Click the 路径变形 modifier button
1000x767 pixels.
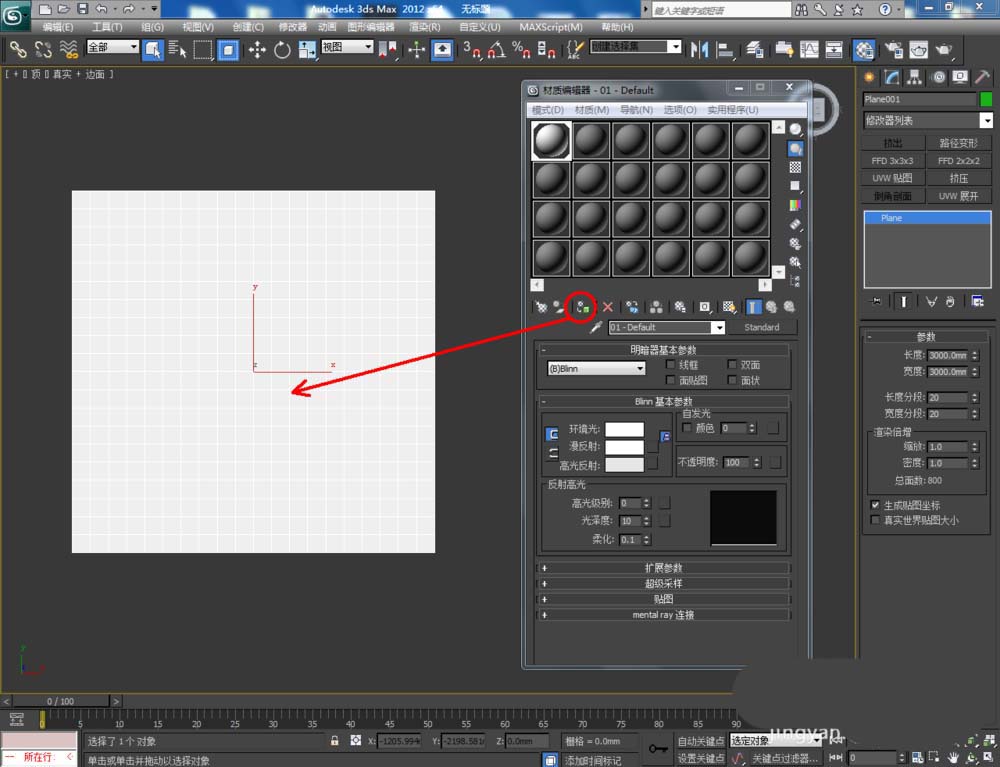pyautogui.click(x=959, y=143)
